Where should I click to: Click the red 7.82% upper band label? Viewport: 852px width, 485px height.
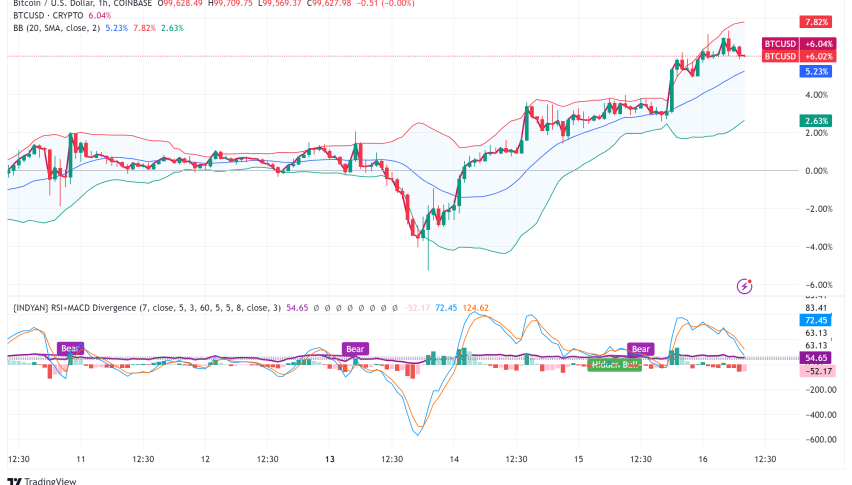point(816,22)
